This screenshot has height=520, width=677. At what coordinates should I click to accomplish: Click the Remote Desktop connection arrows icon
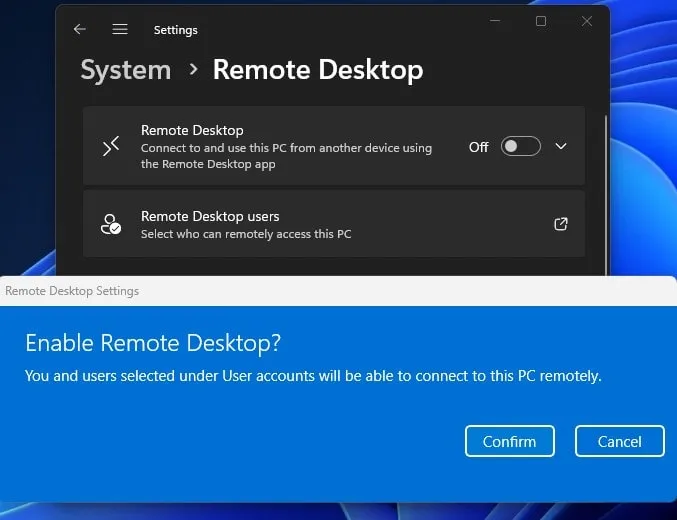coord(111,146)
